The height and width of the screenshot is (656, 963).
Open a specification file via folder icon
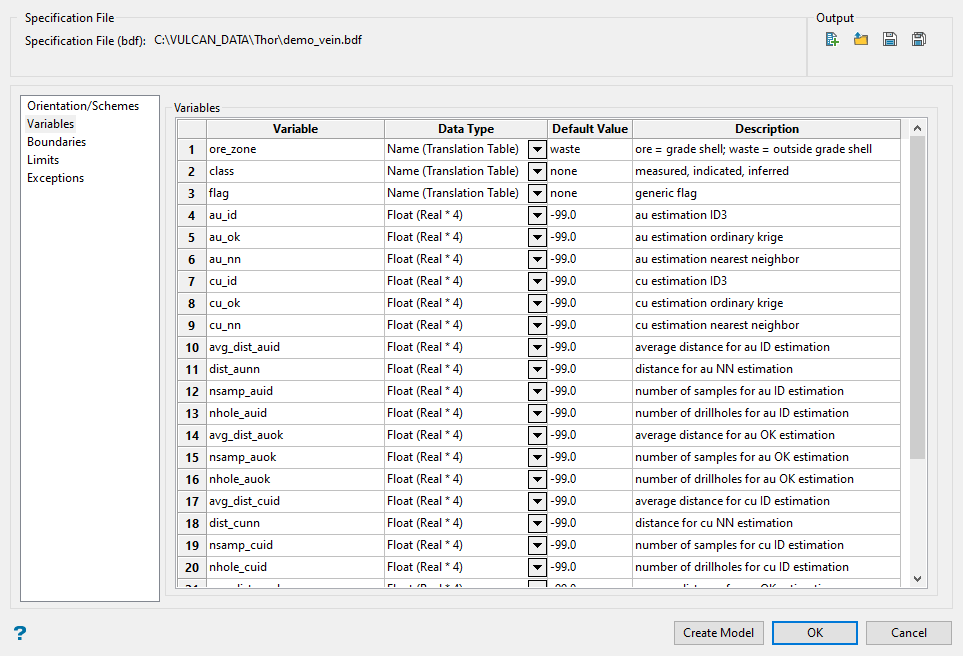click(x=860, y=39)
